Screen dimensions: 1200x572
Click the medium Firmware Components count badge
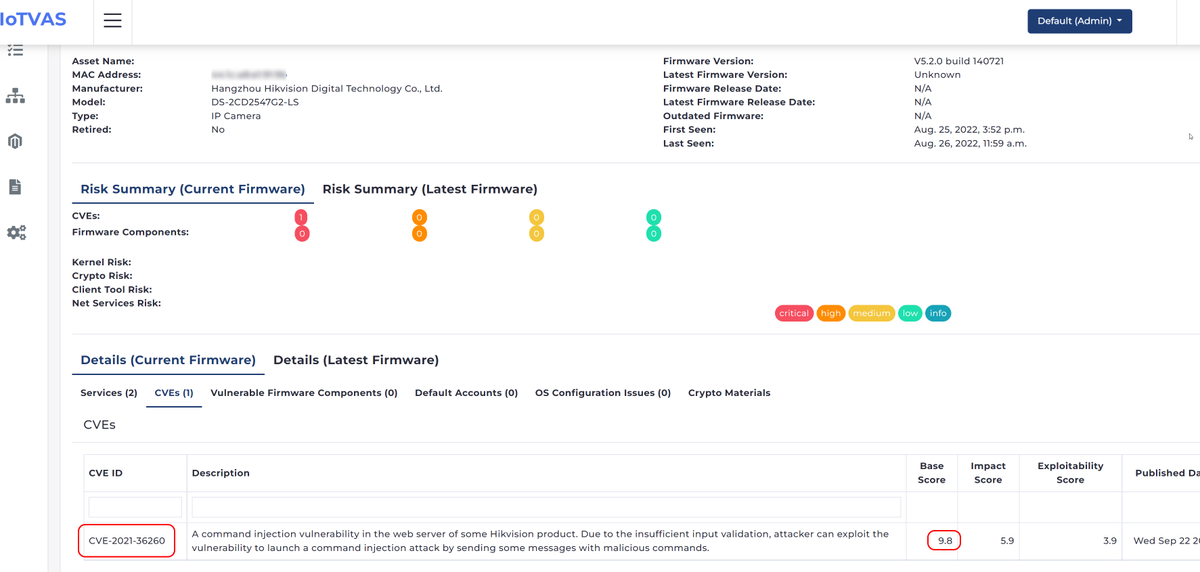click(536, 233)
